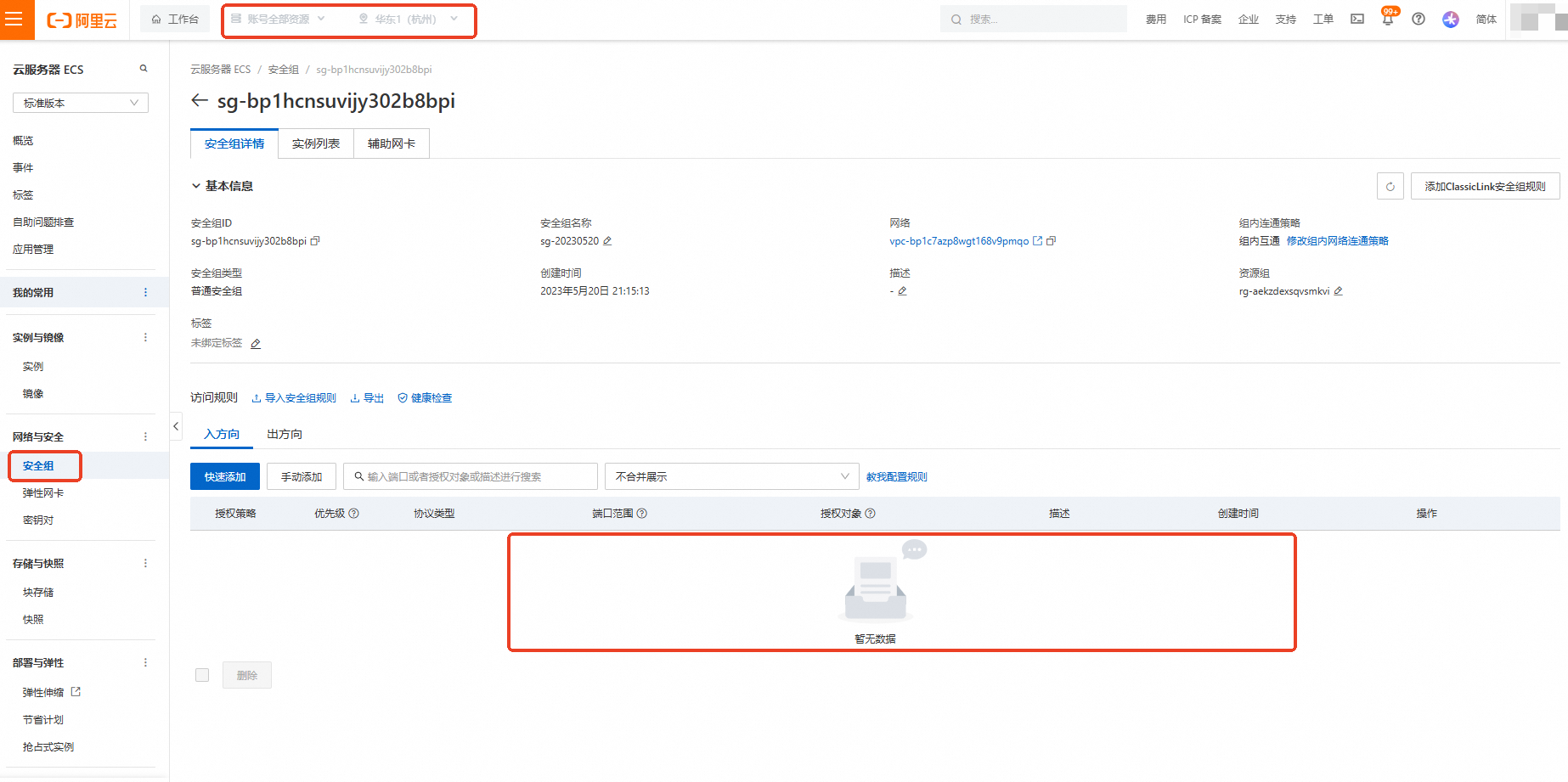Open help tooltip for 优先级 column

pyautogui.click(x=354, y=514)
